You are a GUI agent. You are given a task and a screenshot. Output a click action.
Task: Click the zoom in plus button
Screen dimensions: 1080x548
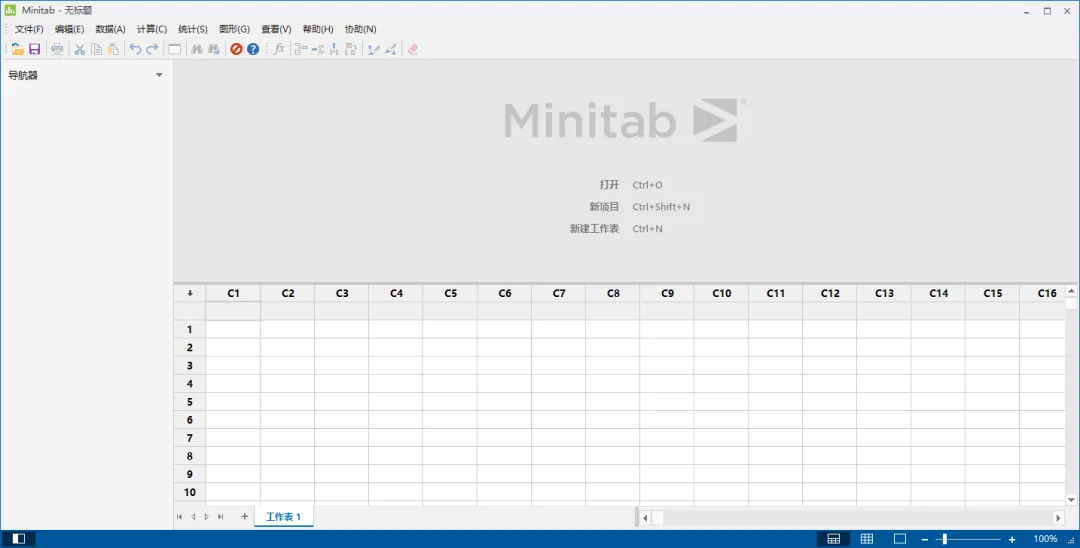tap(1012, 539)
